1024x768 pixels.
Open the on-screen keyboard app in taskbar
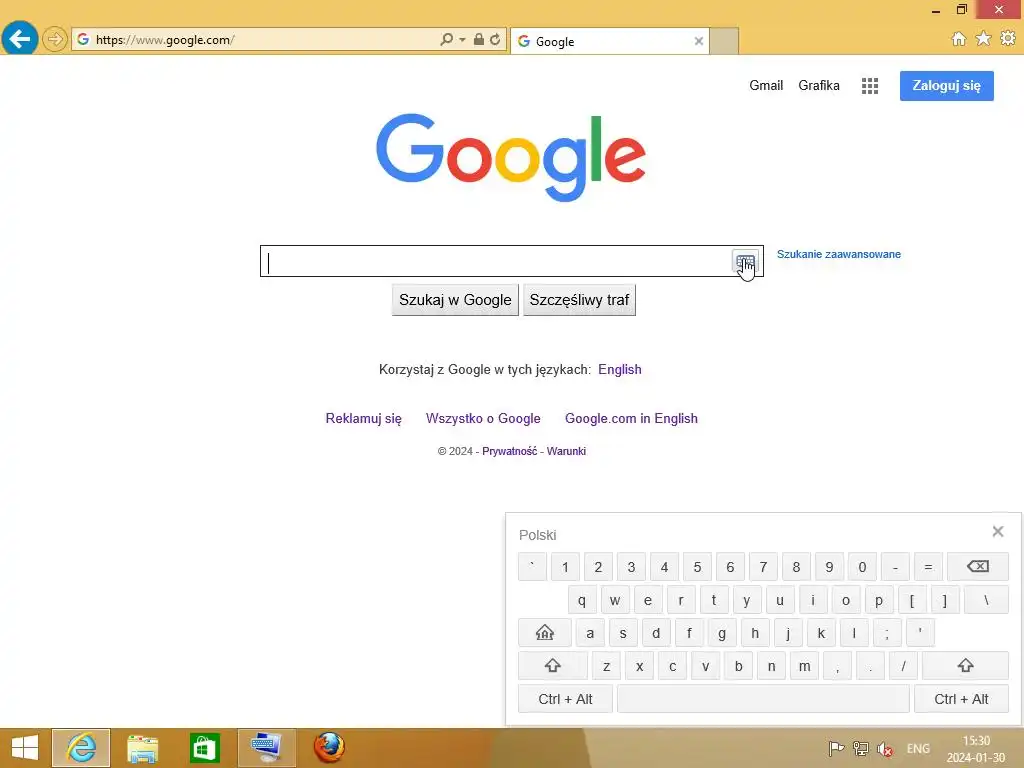[266, 748]
